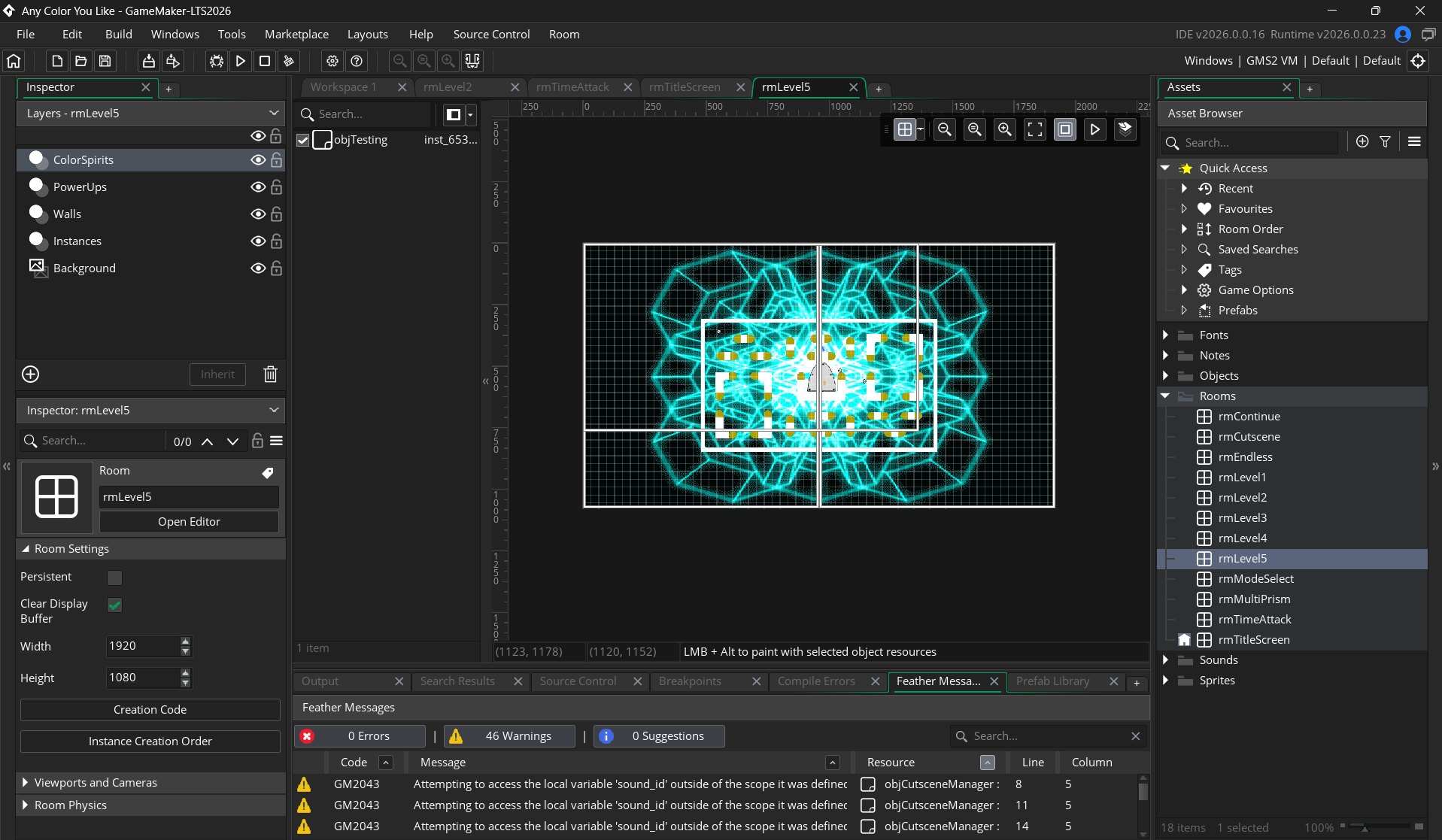Click the Open Editor button
The image size is (1442, 840).
click(x=189, y=522)
